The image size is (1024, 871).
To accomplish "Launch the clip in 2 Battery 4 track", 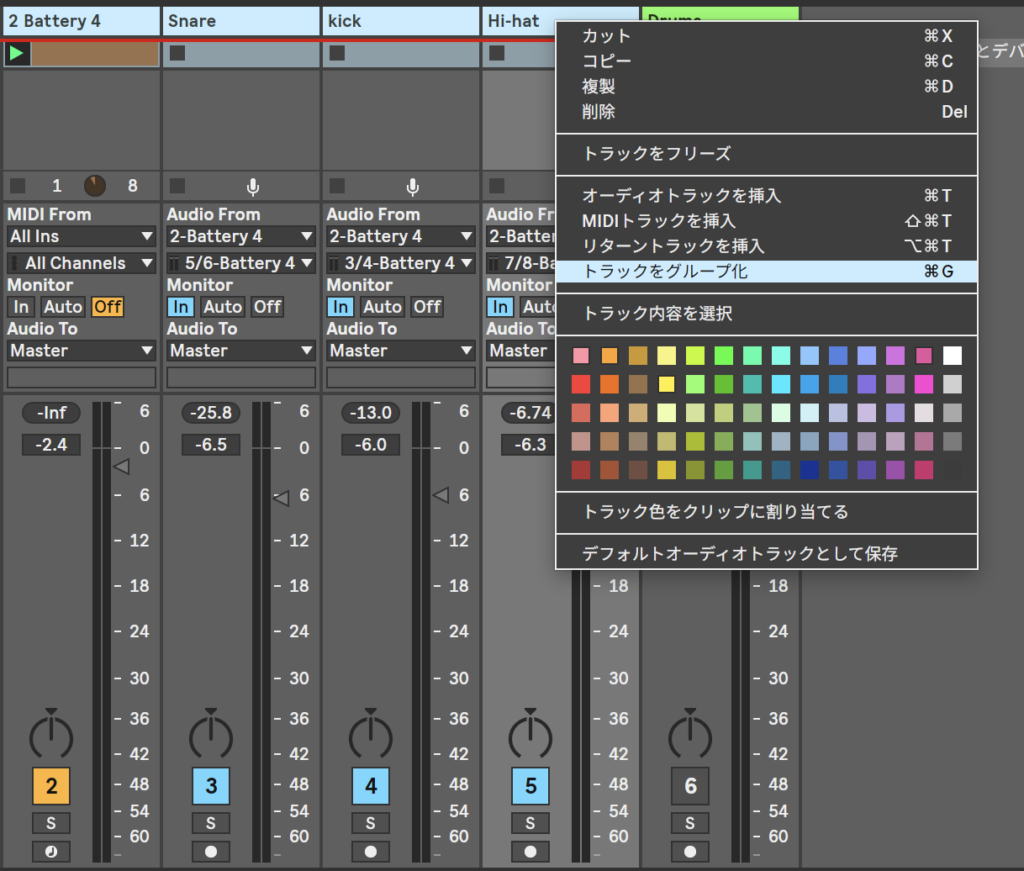I will [x=17, y=53].
